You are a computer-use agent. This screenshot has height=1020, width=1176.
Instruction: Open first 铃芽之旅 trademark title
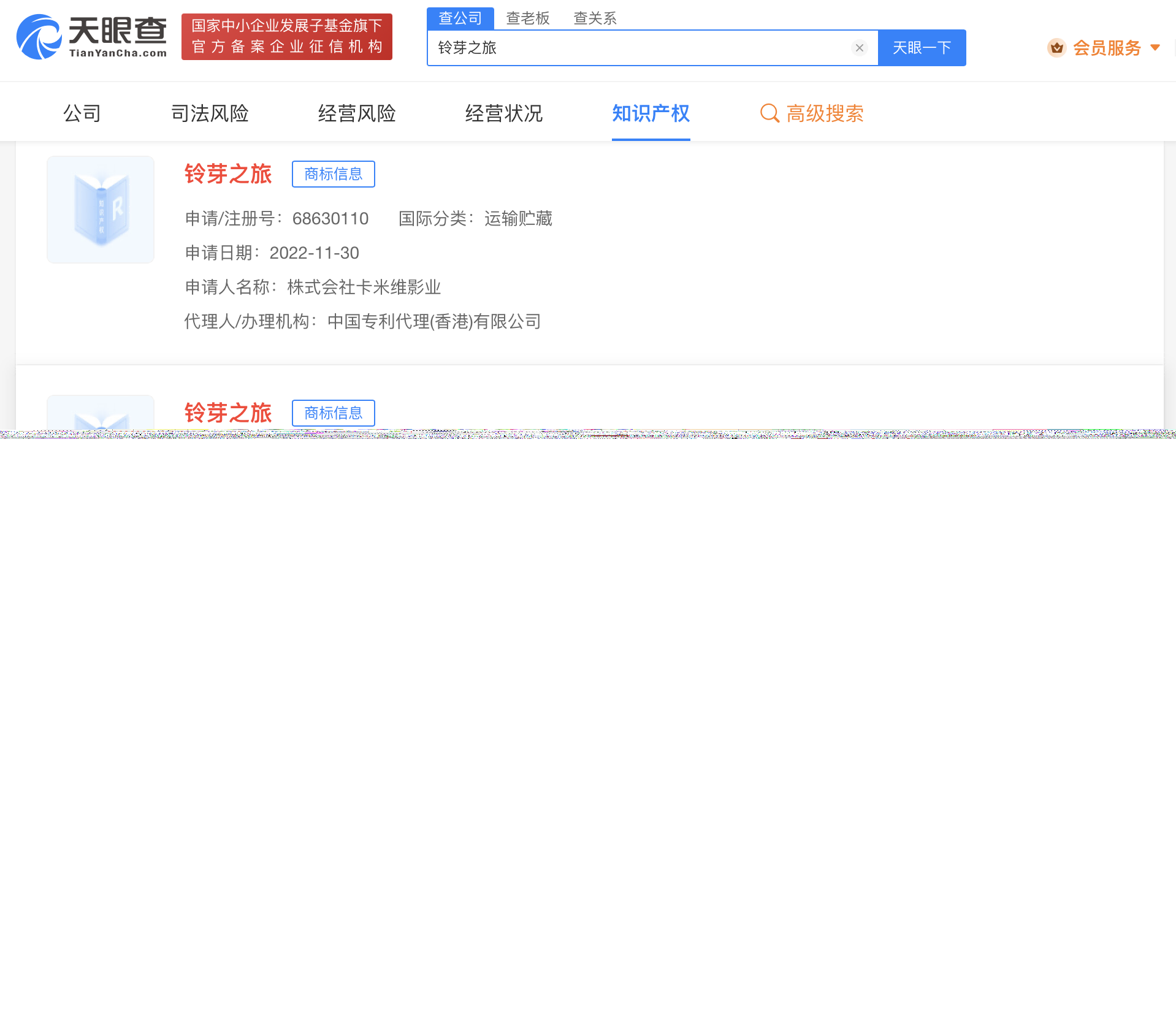click(228, 174)
